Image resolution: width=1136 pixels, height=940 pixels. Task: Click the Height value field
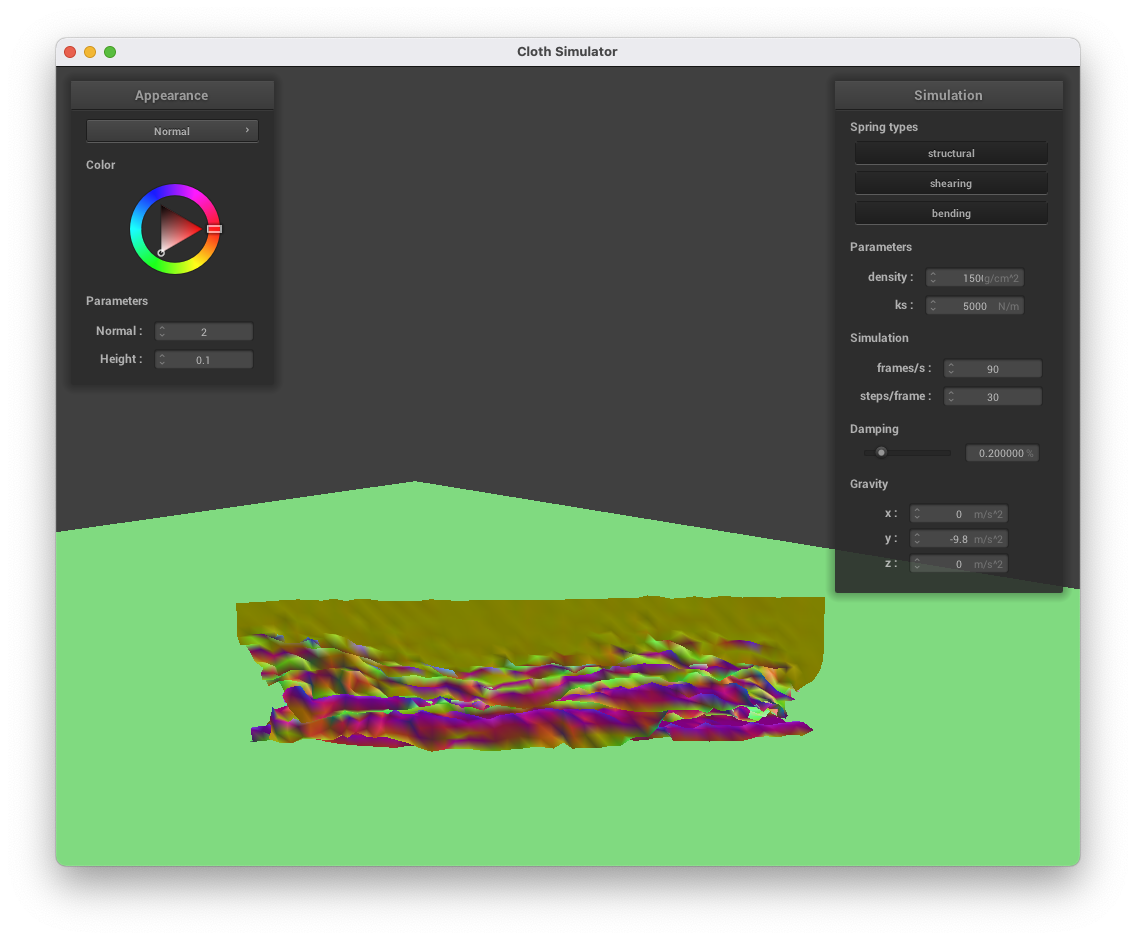click(204, 359)
